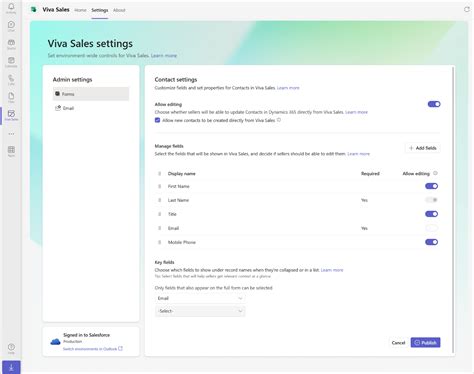Open Learn more link in Allow editing description
The image size is (474, 374).
(x=356, y=112)
